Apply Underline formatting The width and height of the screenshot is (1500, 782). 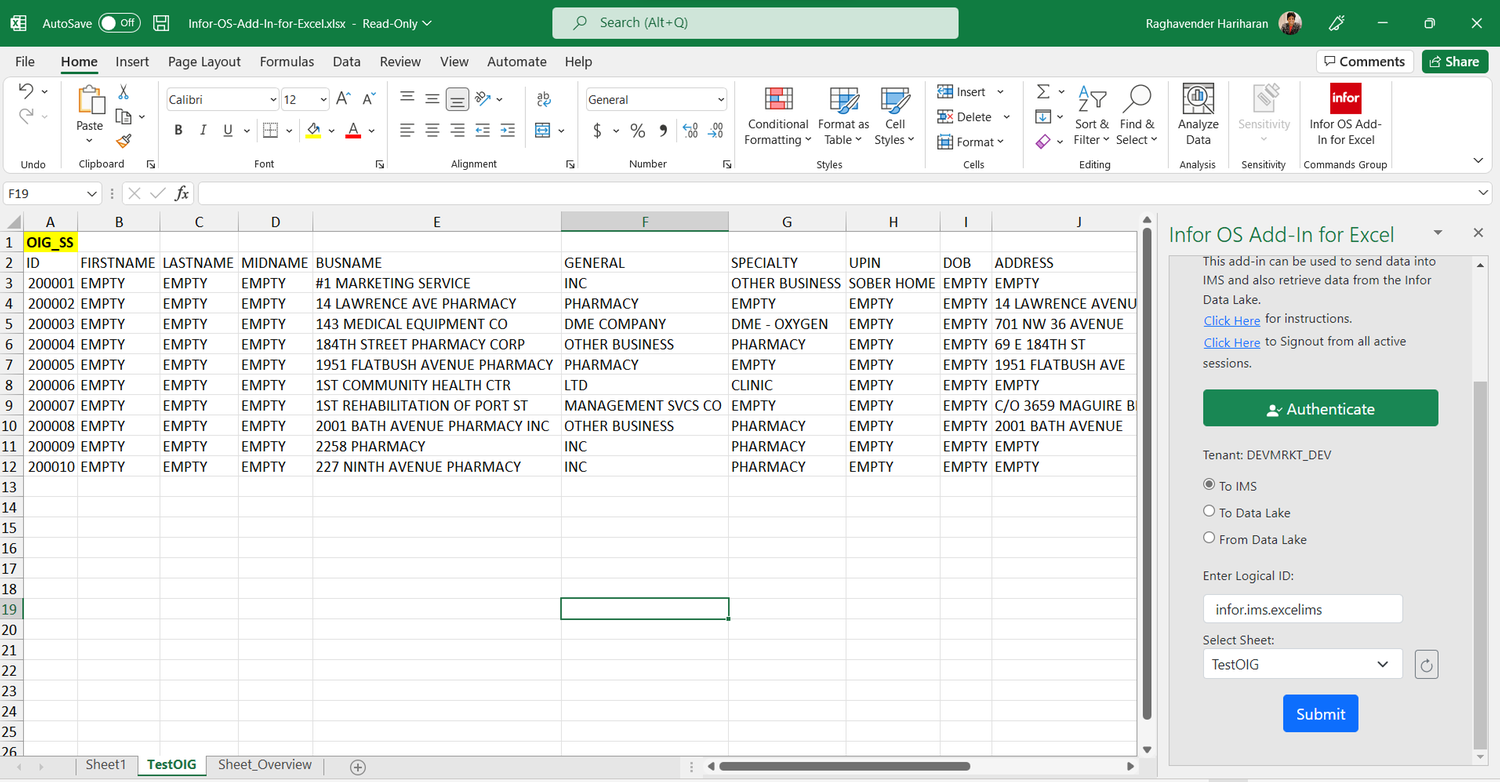pos(228,130)
